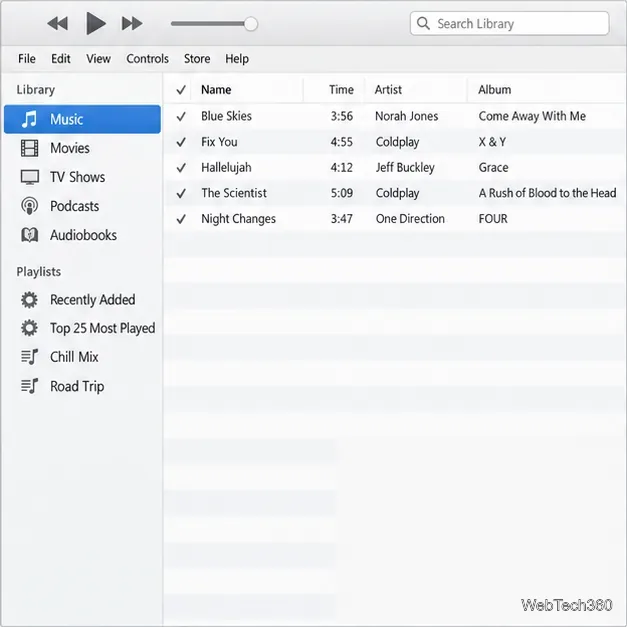Screen dimensions: 627x627
Task: Select the song Fix You
Action: point(219,142)
